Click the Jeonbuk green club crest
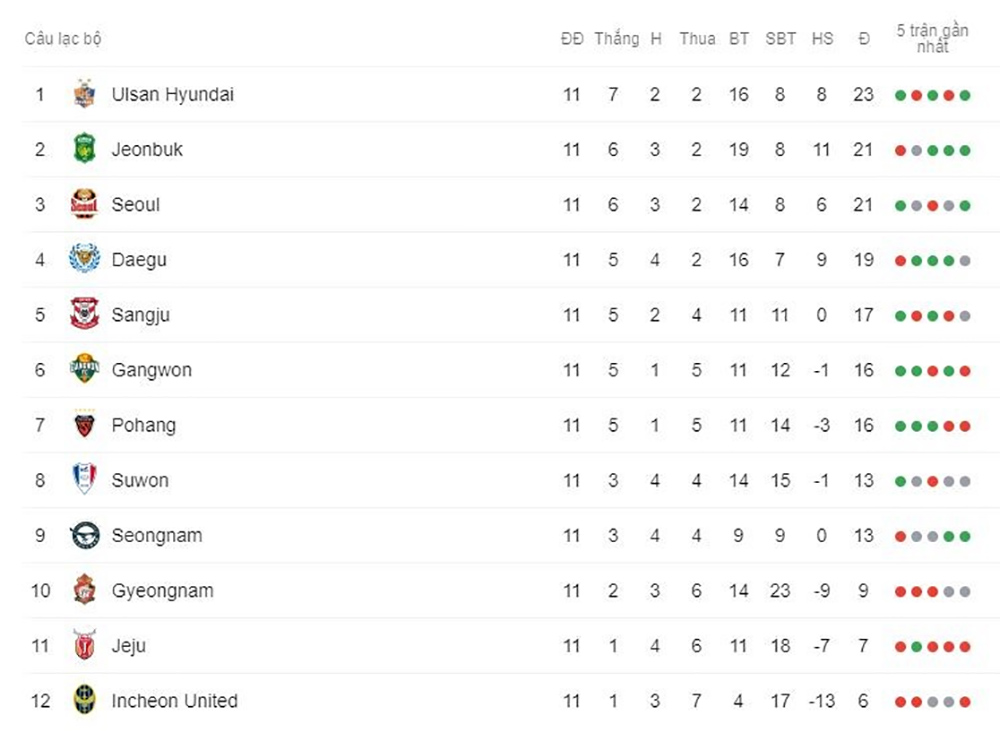1000x741 pixels. click(85, 149)
